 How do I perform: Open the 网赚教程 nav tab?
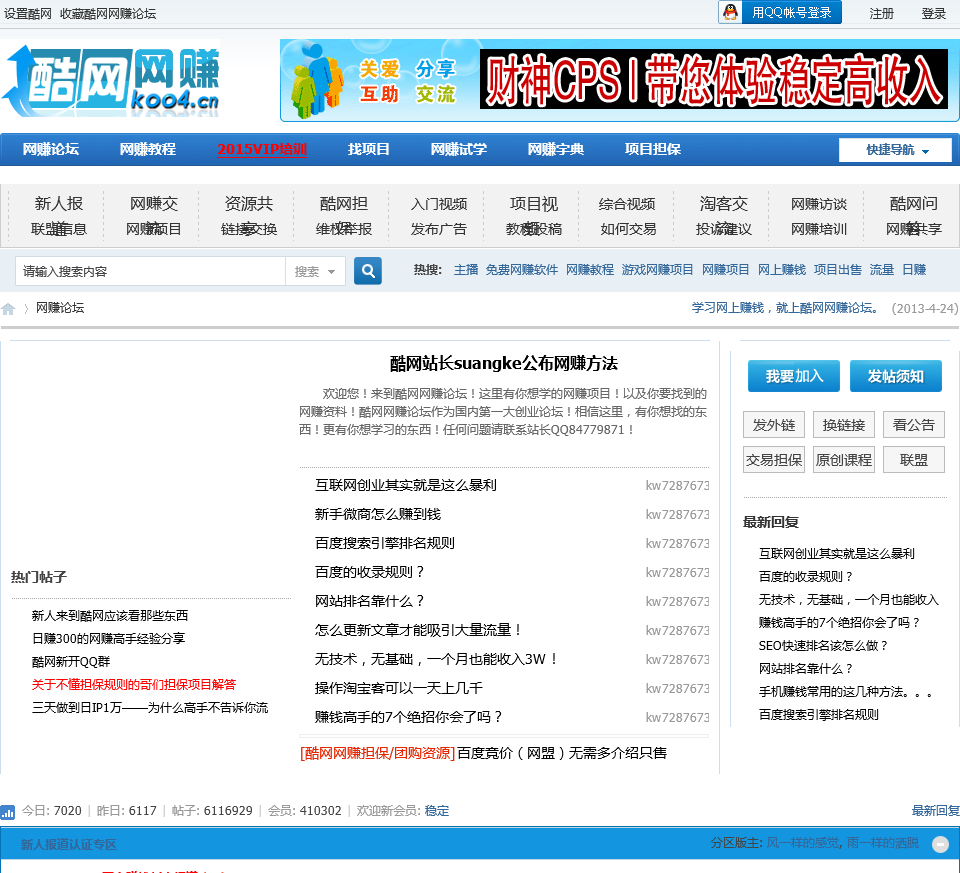[x=148, y=149]
